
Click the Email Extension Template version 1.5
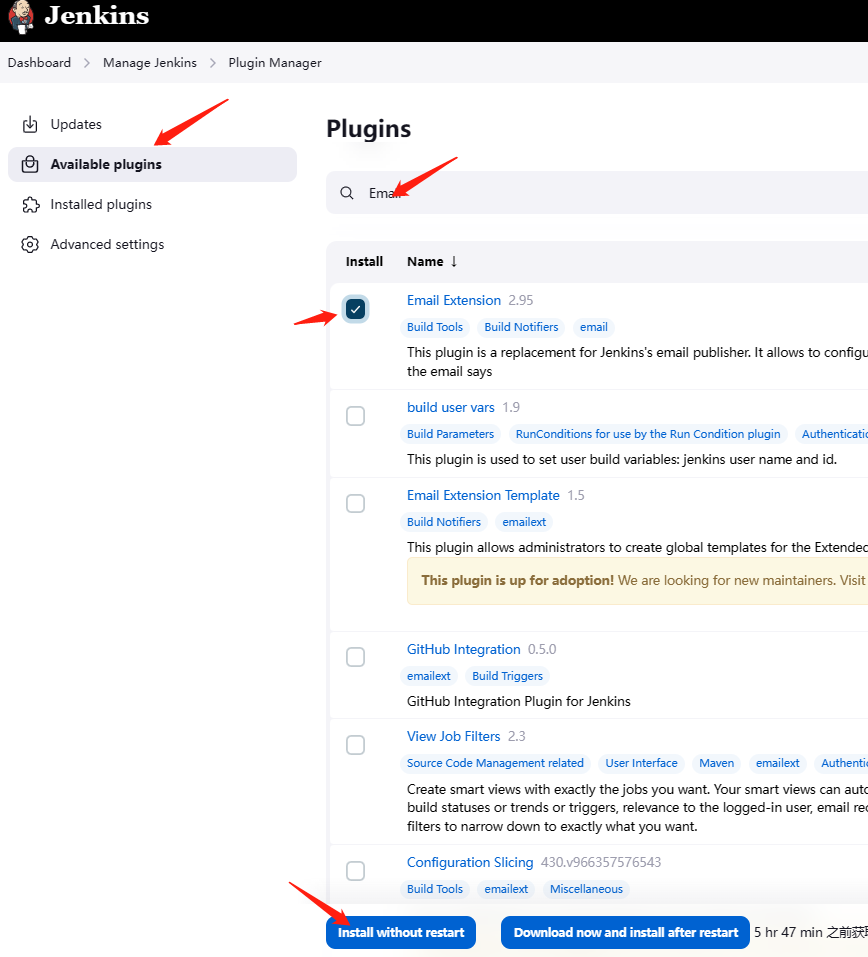coord(576,495)
